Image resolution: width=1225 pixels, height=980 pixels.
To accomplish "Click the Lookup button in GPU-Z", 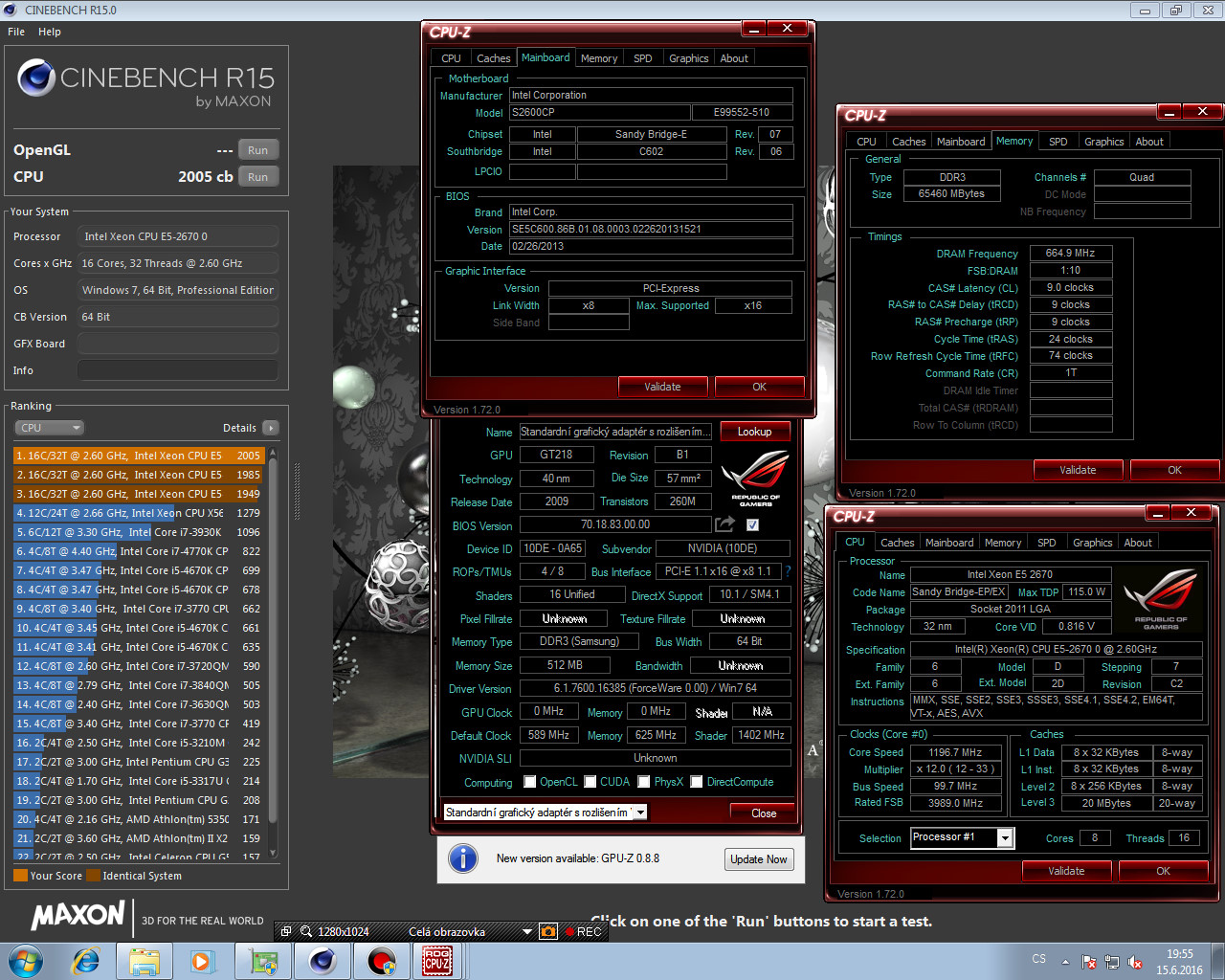I will 754,432.
